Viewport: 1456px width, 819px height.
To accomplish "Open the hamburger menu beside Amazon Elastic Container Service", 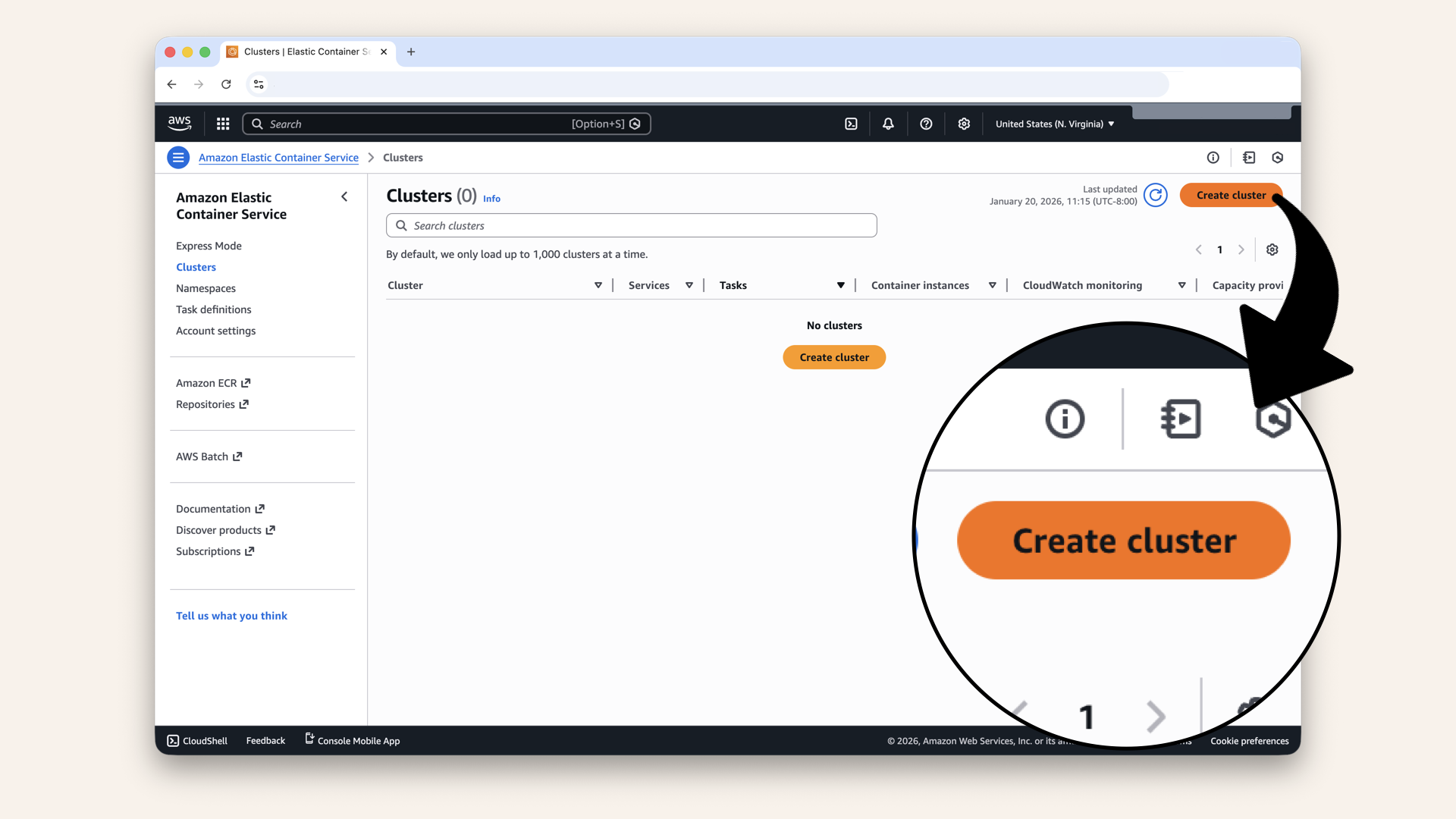I will (x=178, y=157).
